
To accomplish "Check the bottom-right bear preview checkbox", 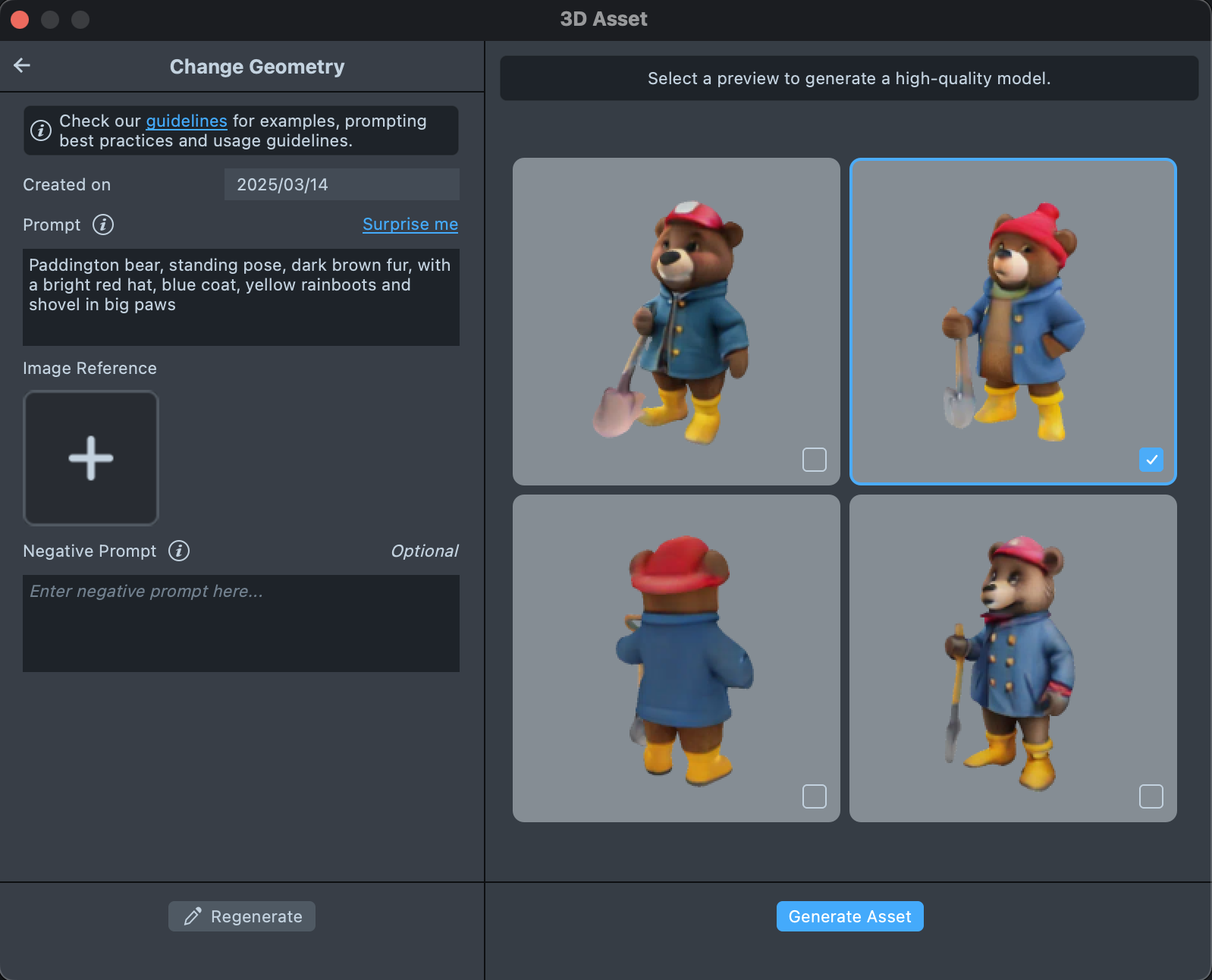I will (1151, 796).
